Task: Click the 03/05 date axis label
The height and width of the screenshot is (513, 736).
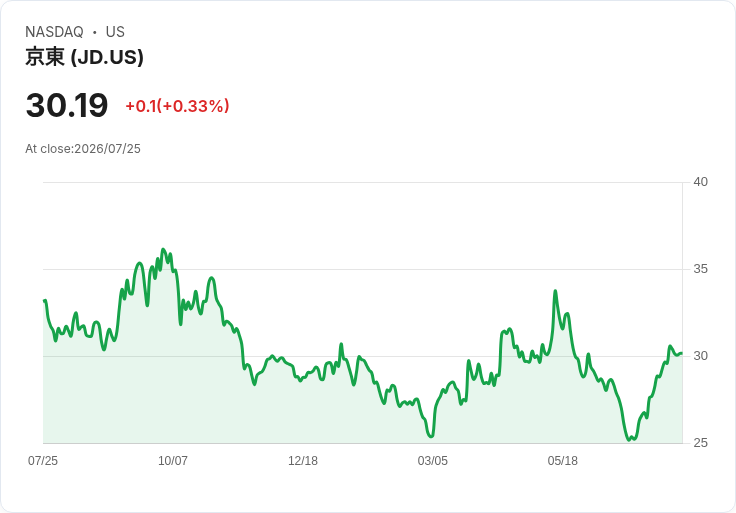Action: pyautogui.click(x=433, y=461)
